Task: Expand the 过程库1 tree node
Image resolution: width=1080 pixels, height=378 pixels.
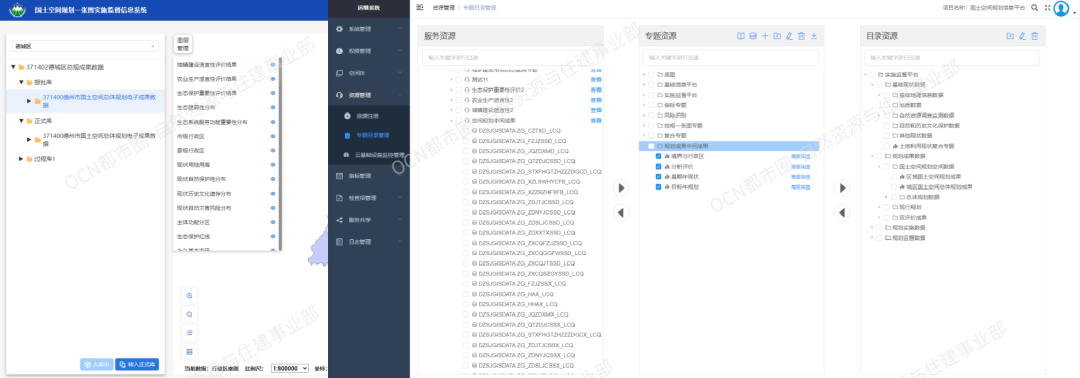Action: [x=21, y=159]
